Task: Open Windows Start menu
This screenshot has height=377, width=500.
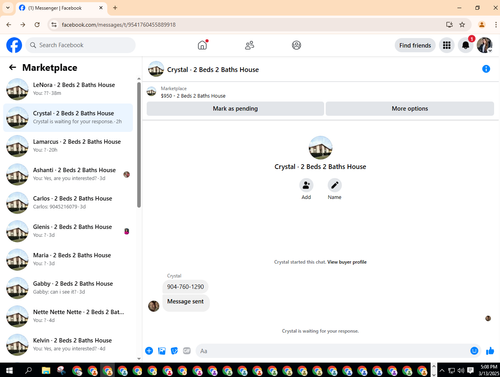Action: coord(9,370)
